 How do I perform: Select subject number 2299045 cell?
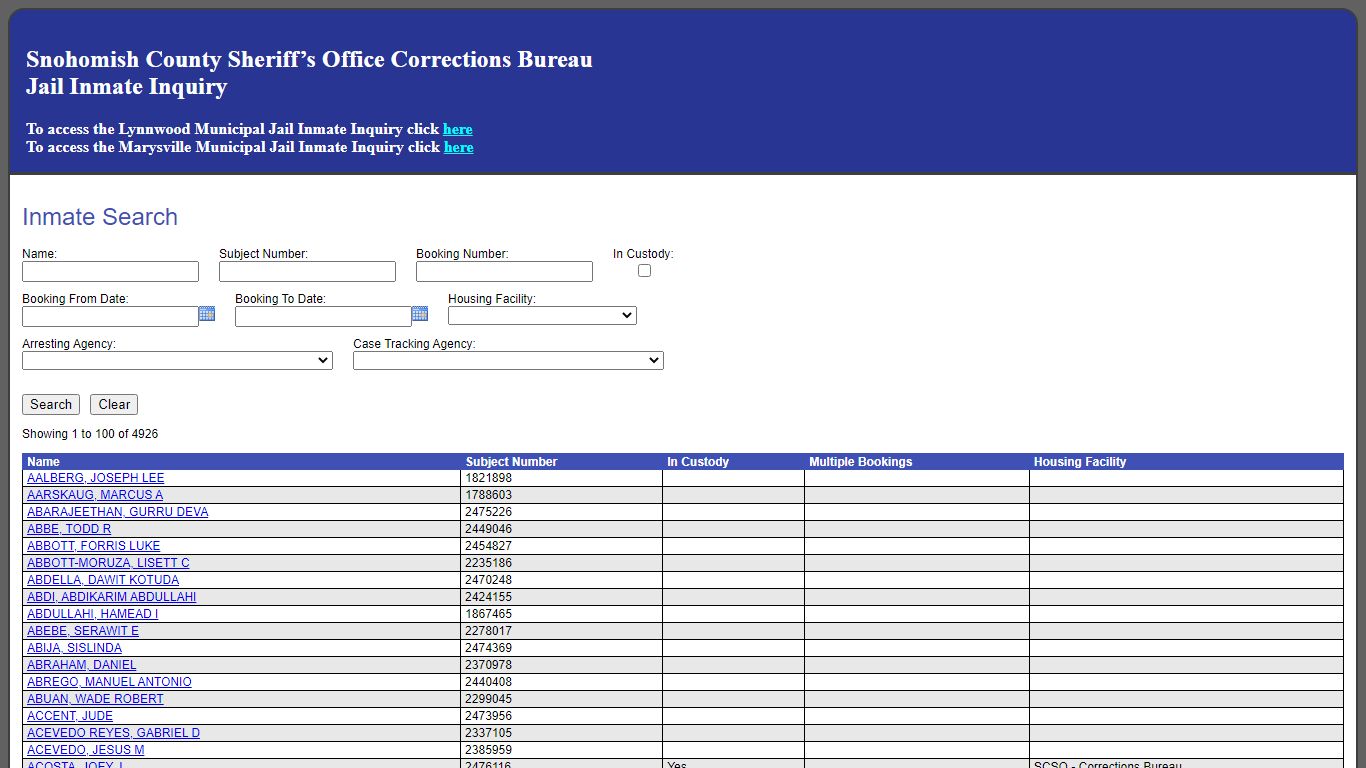(561, 699)
